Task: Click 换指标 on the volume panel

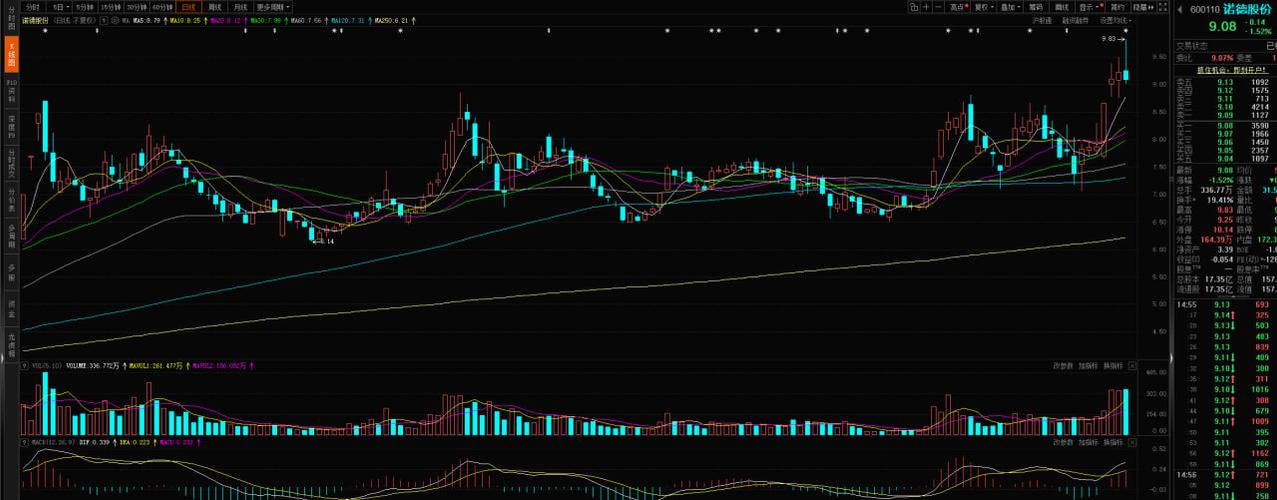Action: tap(1113, 365)
